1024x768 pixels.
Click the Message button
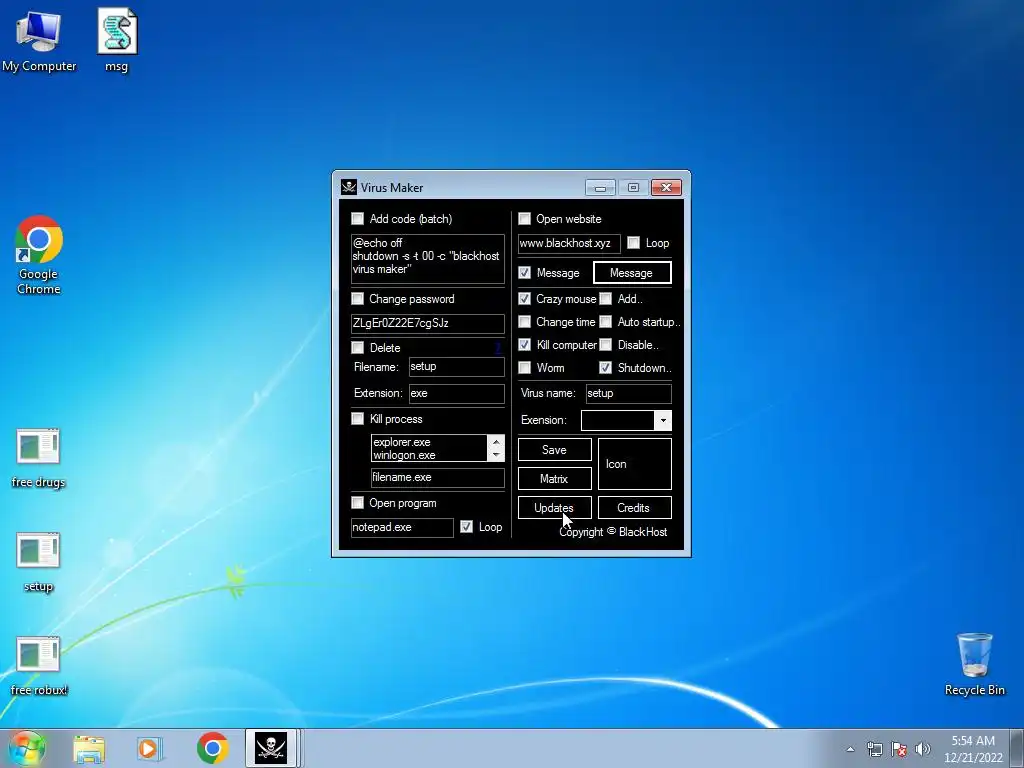tap(632, 272)
